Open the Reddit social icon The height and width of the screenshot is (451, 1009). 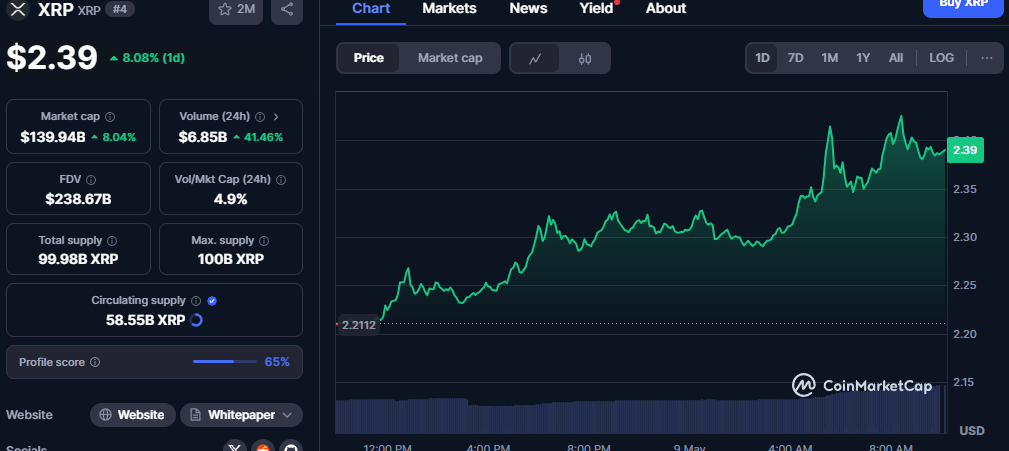tap(263, 446)
